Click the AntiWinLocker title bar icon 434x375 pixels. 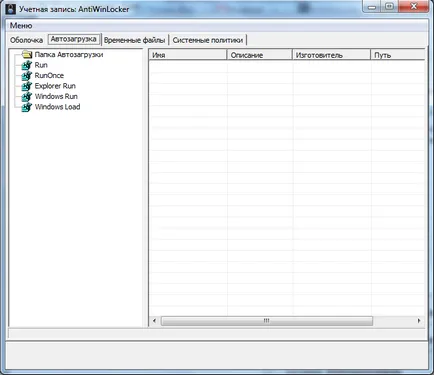[11, 9]
